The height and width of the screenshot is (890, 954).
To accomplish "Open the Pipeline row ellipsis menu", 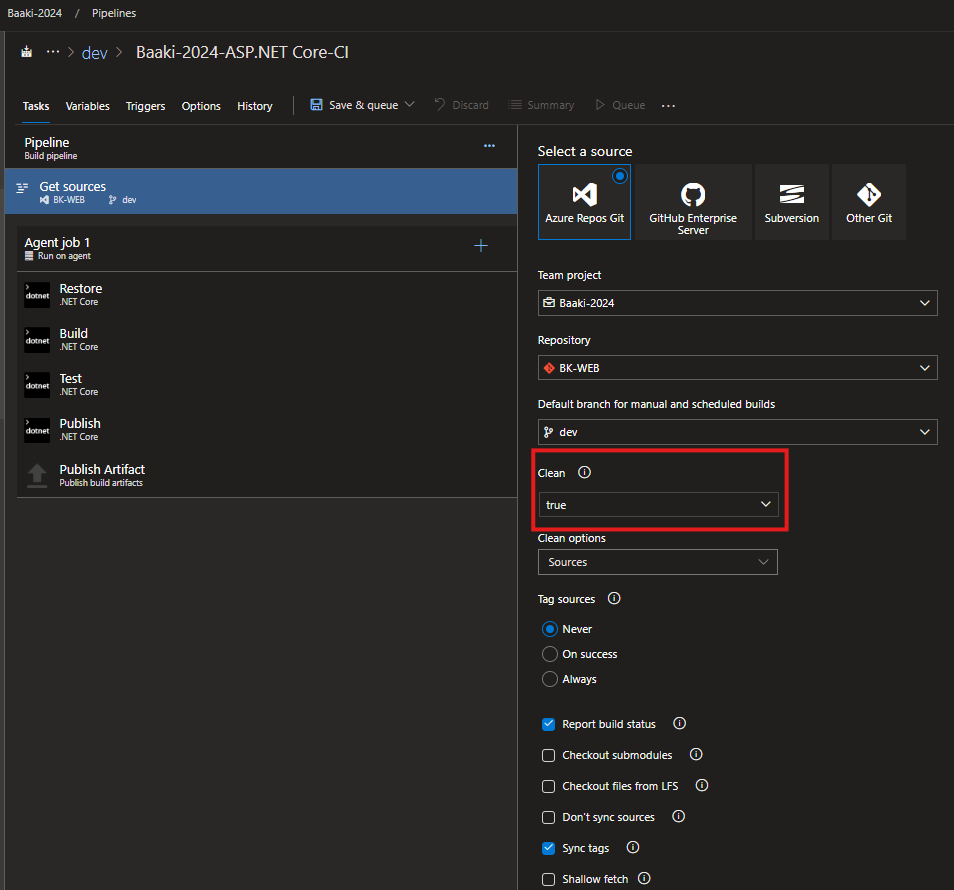I will coord(489,146).
